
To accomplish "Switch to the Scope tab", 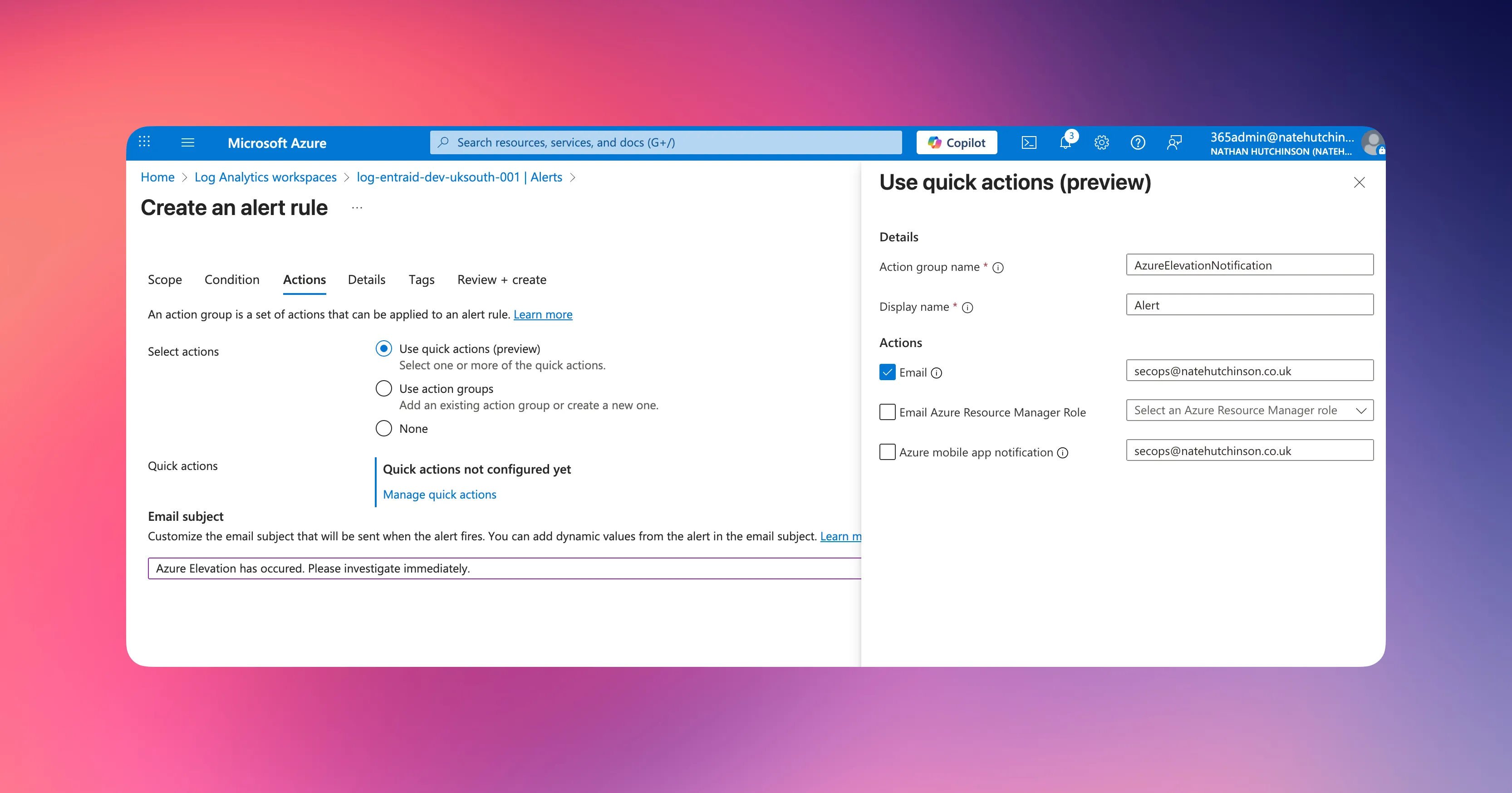I will [x=165, y=280].
